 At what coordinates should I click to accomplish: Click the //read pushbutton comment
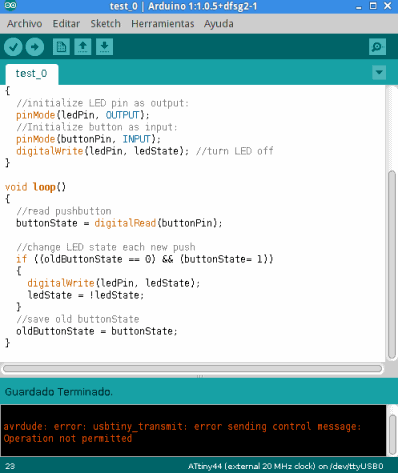64,211
